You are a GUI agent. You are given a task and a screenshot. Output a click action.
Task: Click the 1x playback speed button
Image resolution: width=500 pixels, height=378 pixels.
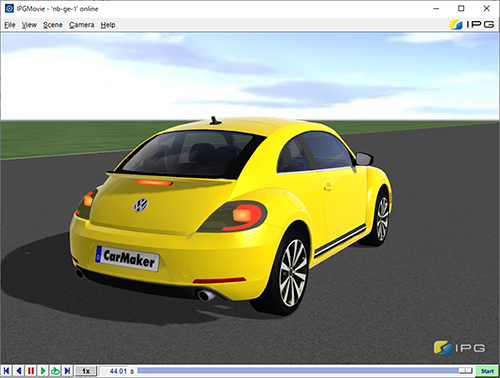pyautogui.click(x=86, y=371)
